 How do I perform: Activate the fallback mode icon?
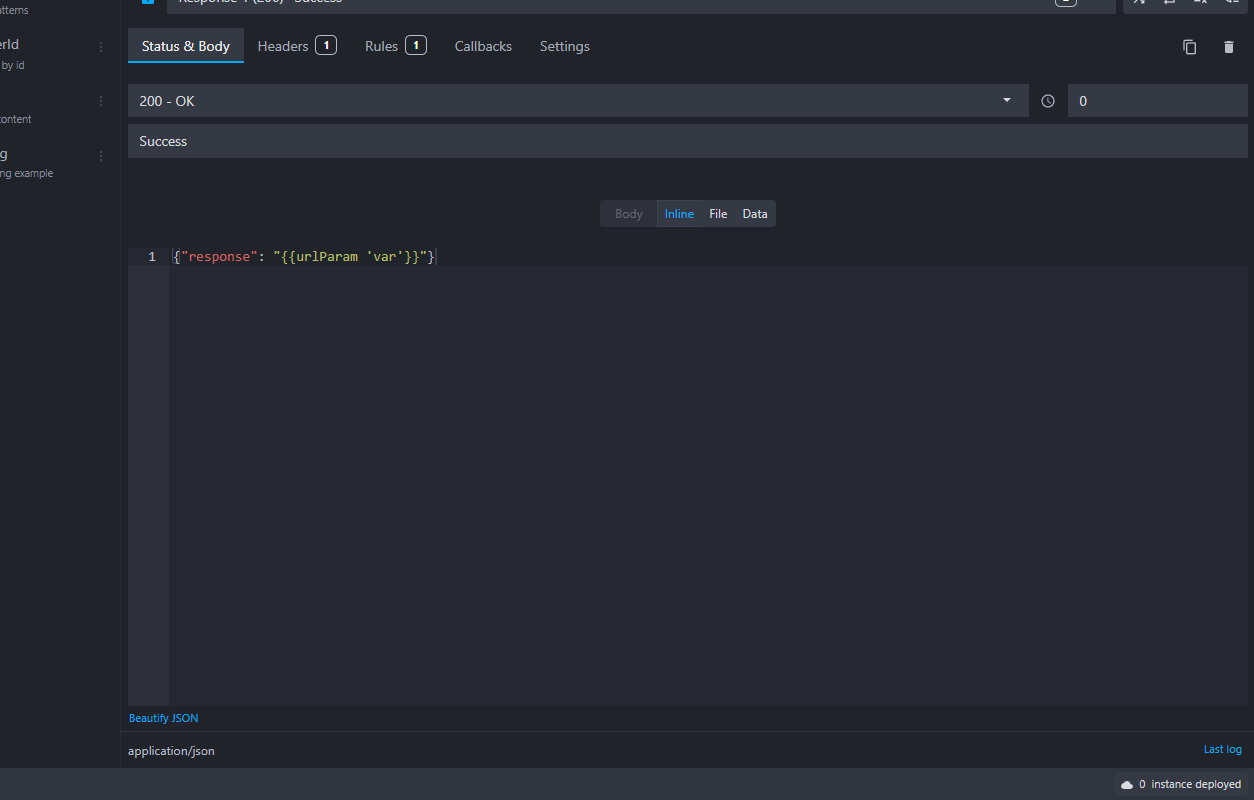[x=1229, y=5]
